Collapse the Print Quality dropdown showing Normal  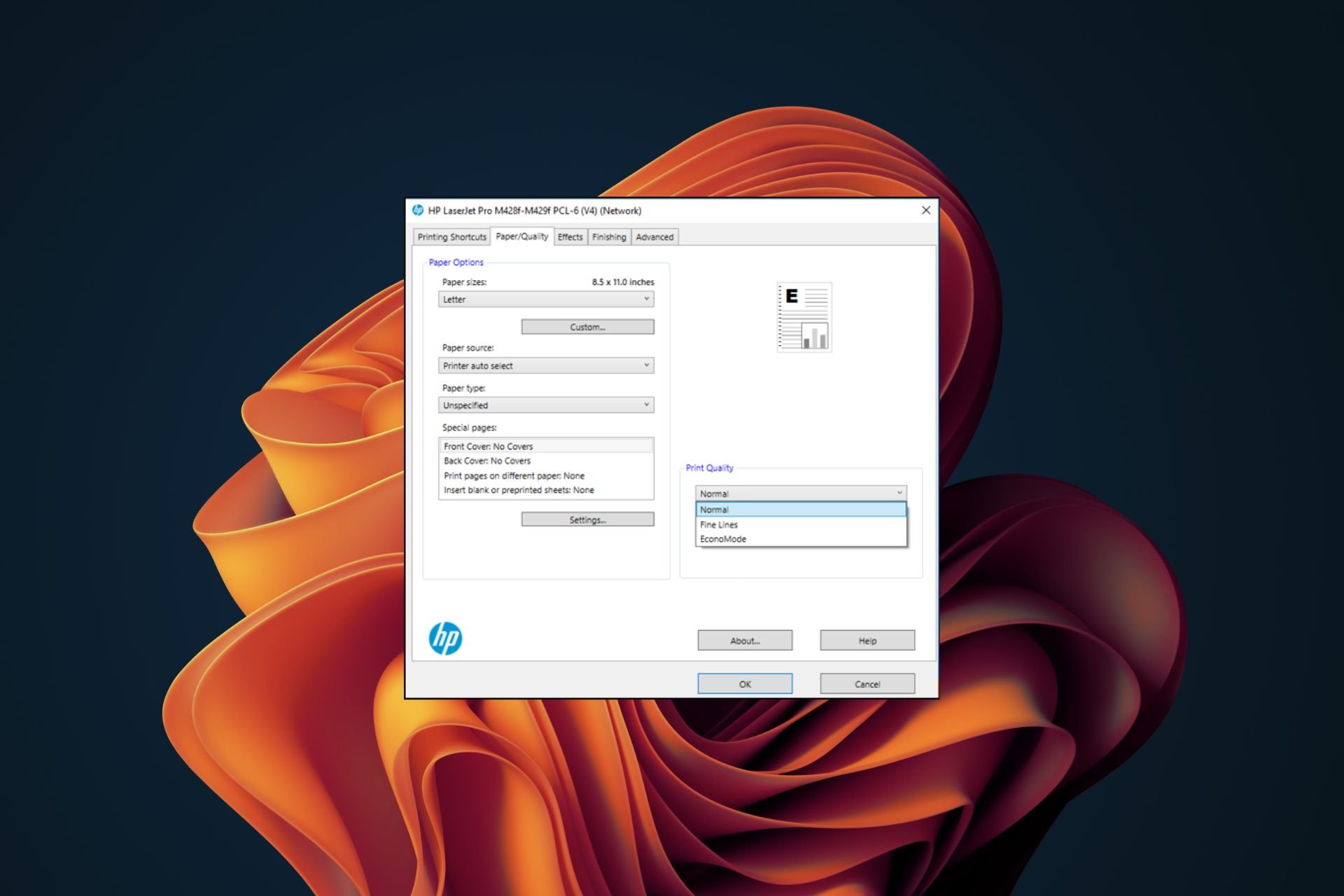(801, 493)
